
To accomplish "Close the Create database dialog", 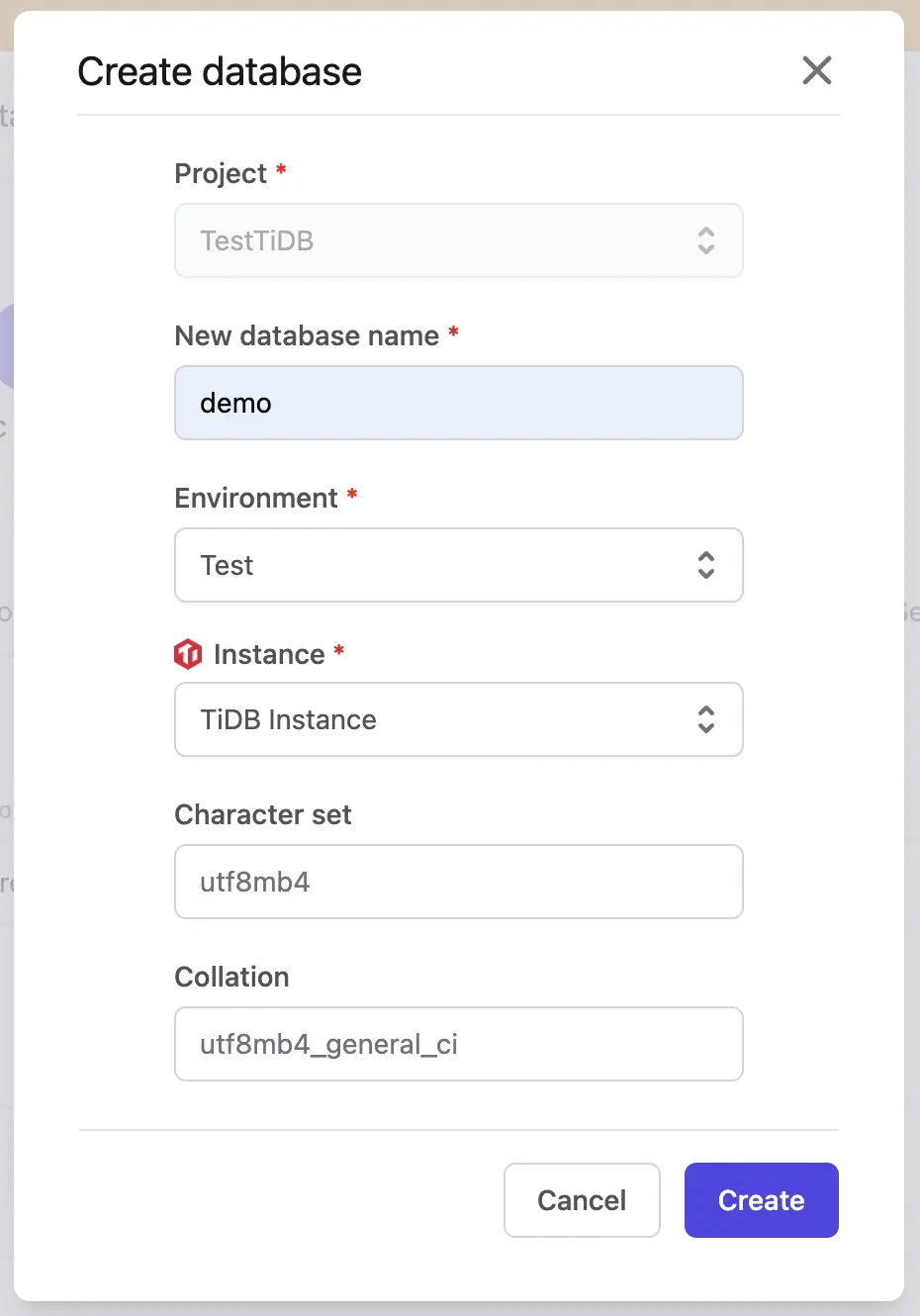I will point(817,70).
